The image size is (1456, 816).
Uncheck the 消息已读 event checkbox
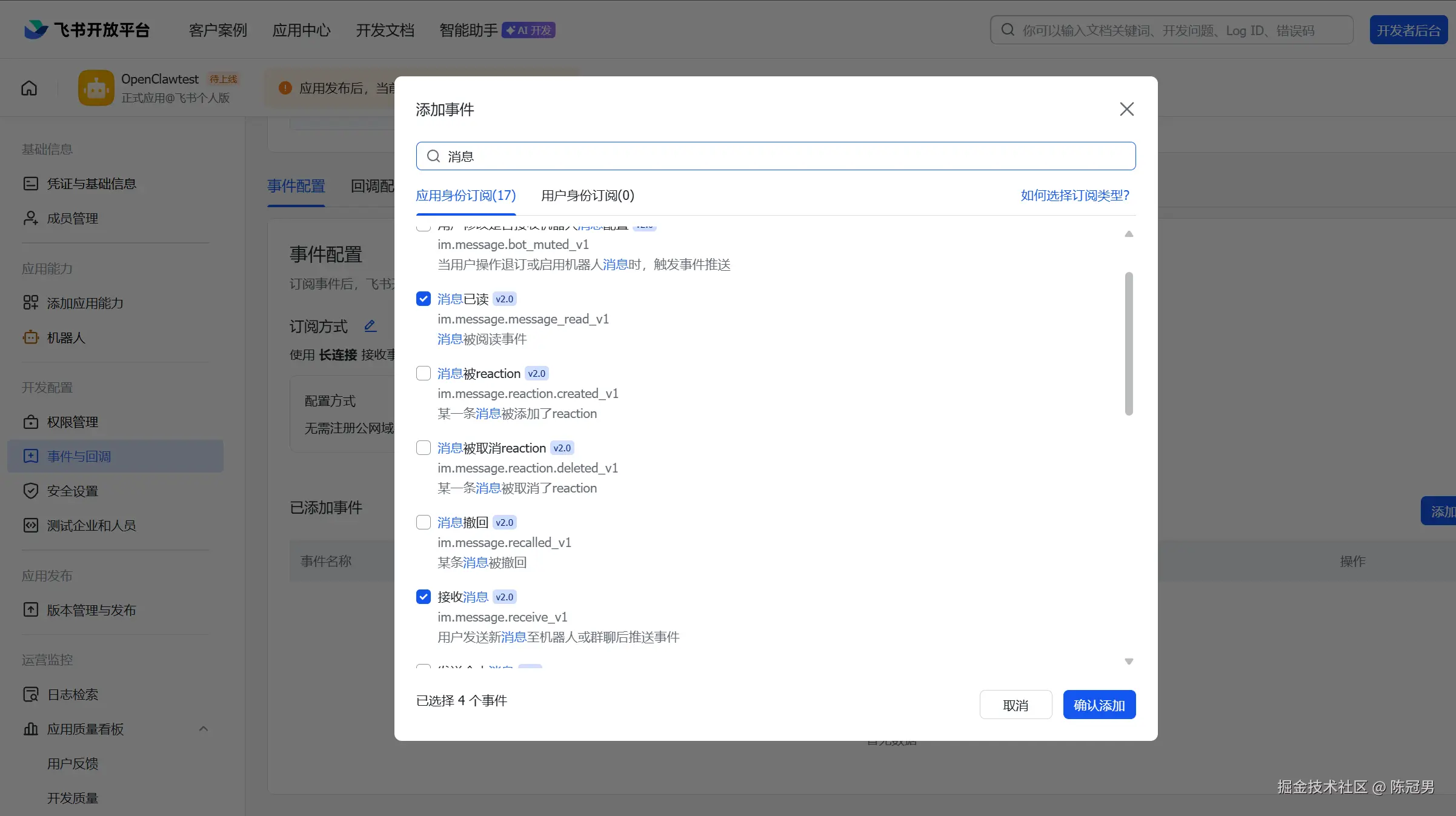point(424,299)
